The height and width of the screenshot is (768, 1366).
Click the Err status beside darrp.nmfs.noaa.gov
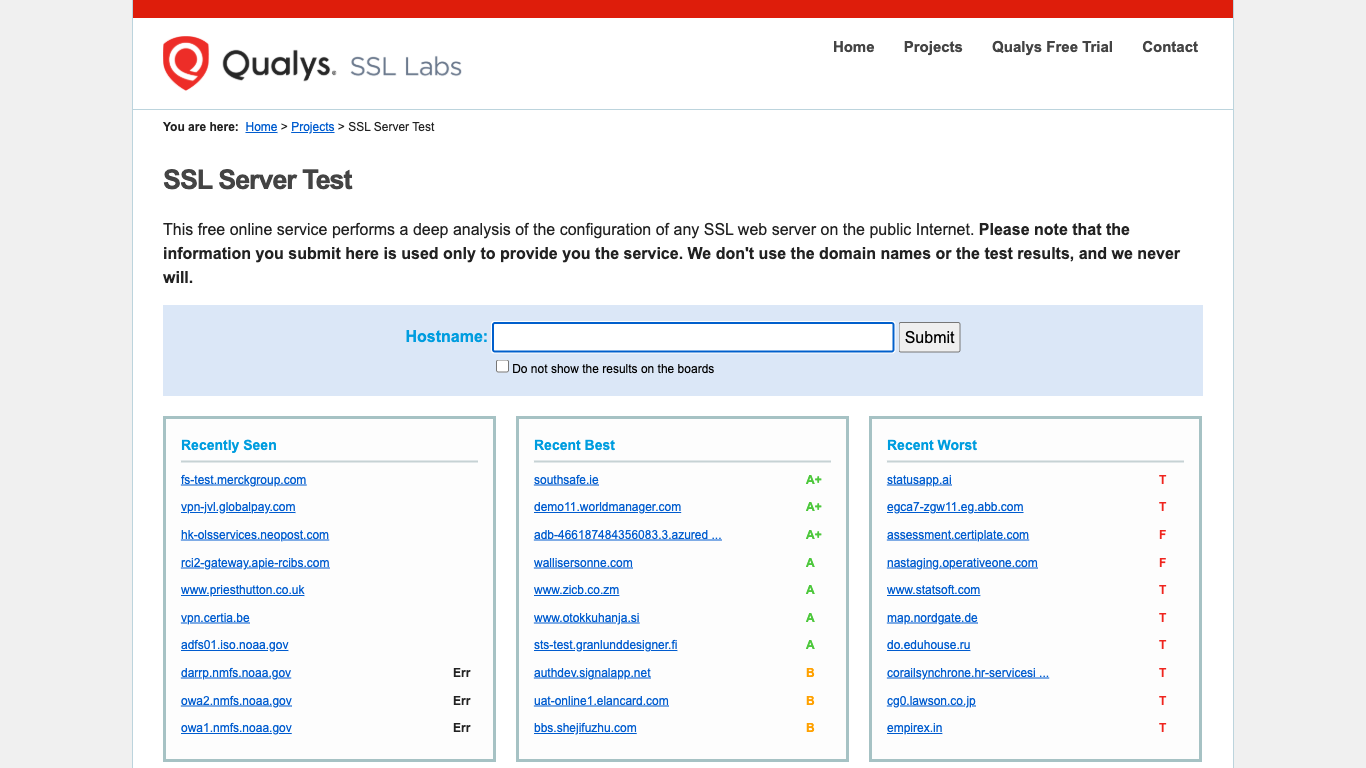click(461, 673)
